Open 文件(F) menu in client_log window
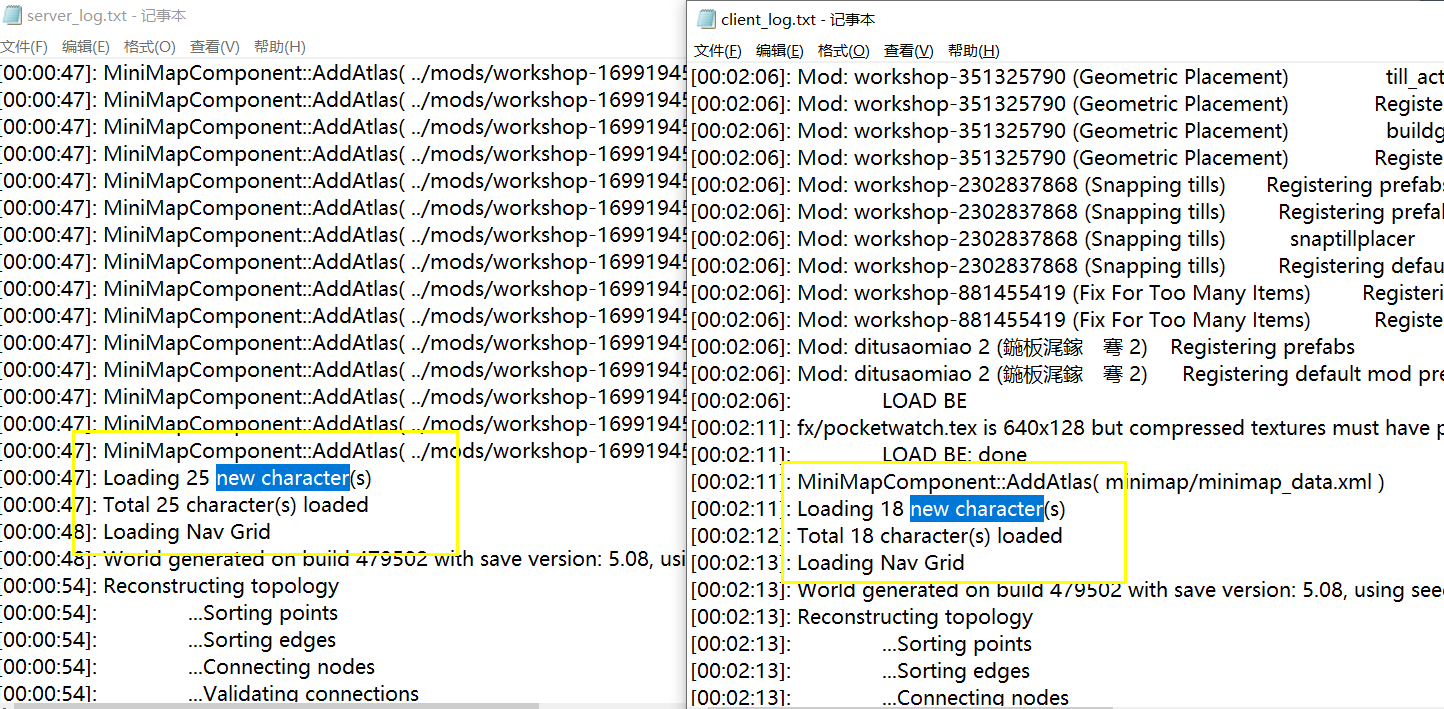 click(x=718, y=51)
